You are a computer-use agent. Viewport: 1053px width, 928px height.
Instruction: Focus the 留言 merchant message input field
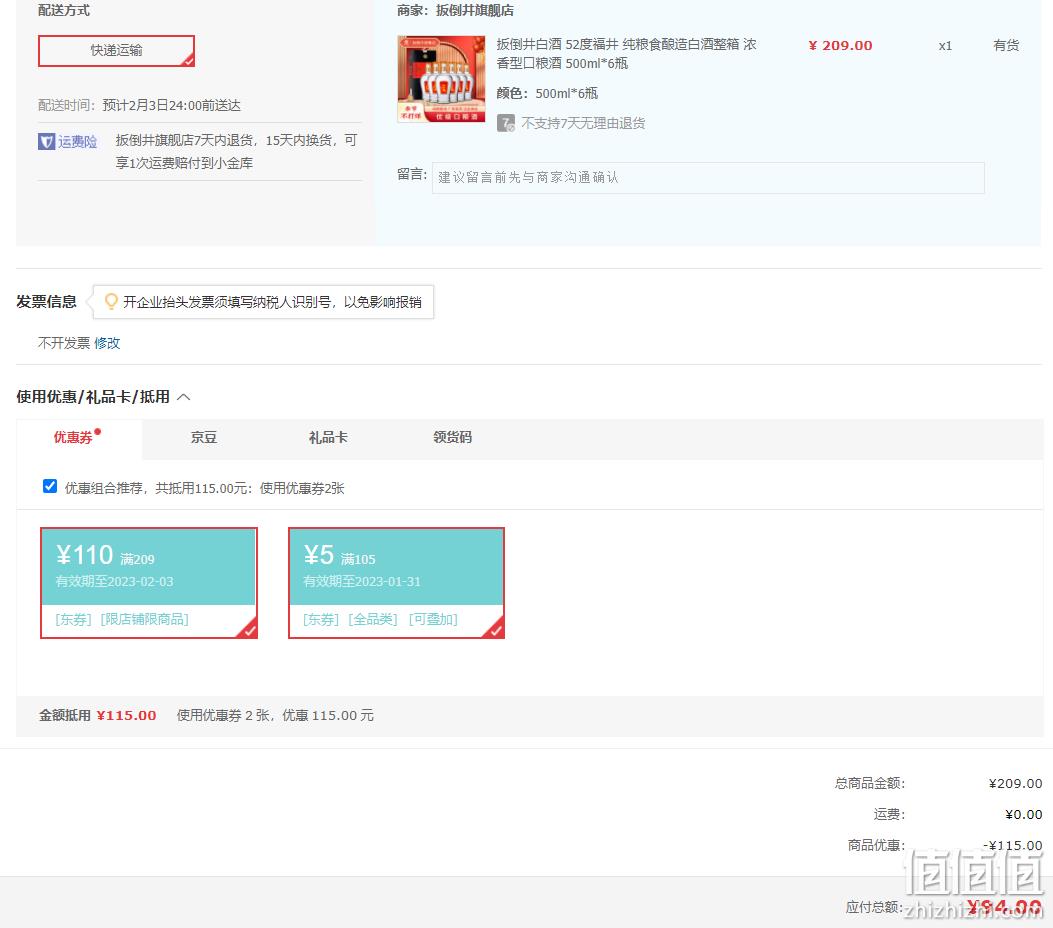click(708, 178)
